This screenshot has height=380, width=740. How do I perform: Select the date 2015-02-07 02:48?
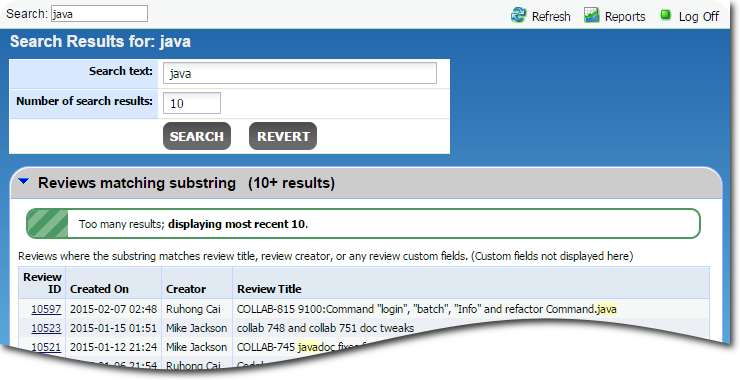(113, 310)
